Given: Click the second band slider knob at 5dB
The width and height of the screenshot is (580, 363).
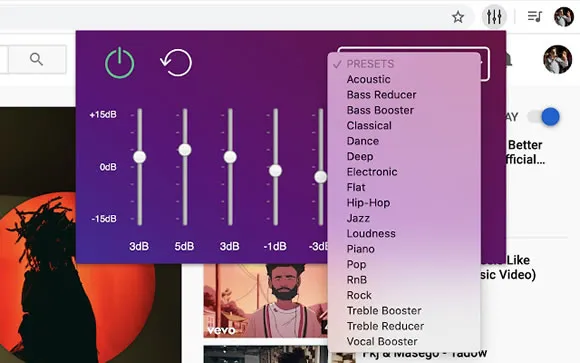Looking at the screenshot, I should [185, 150].
